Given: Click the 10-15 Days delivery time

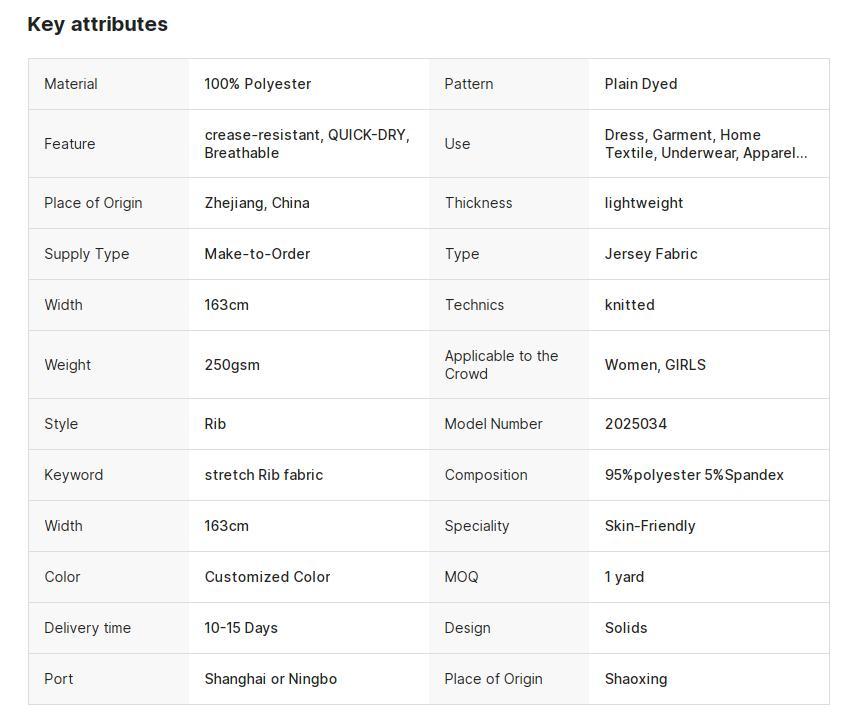Looking at the screenshot, I should pos(241,628).
